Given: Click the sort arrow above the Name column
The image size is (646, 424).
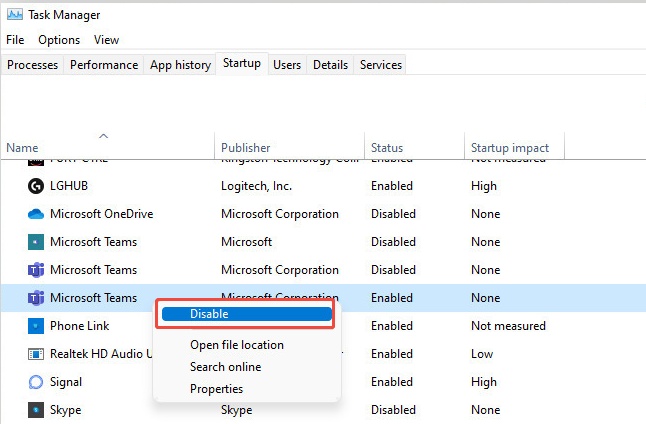Looking at the screenshot, I should (103, 136).
